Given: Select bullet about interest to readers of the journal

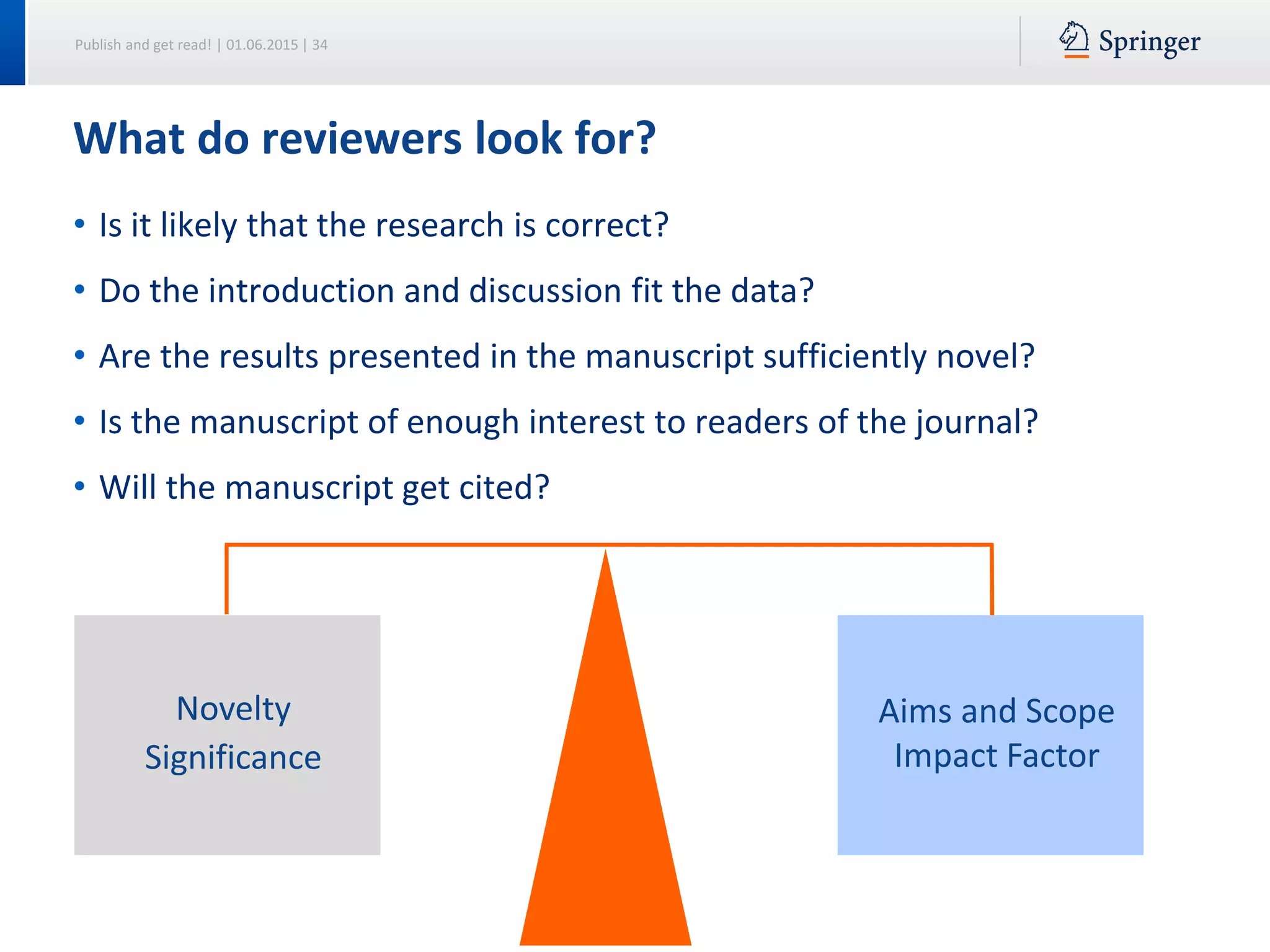Looking at the screenshot, I should [x=569, y=422].
